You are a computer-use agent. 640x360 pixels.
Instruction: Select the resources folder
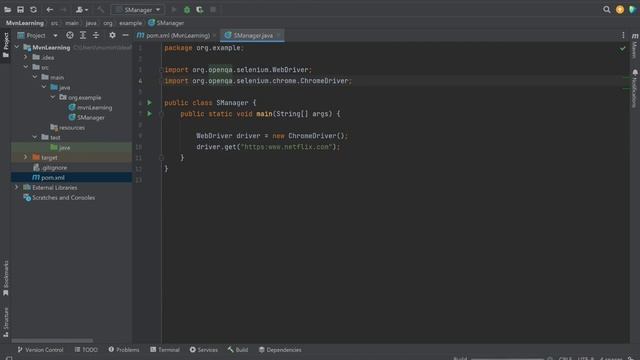coord(67,127)
